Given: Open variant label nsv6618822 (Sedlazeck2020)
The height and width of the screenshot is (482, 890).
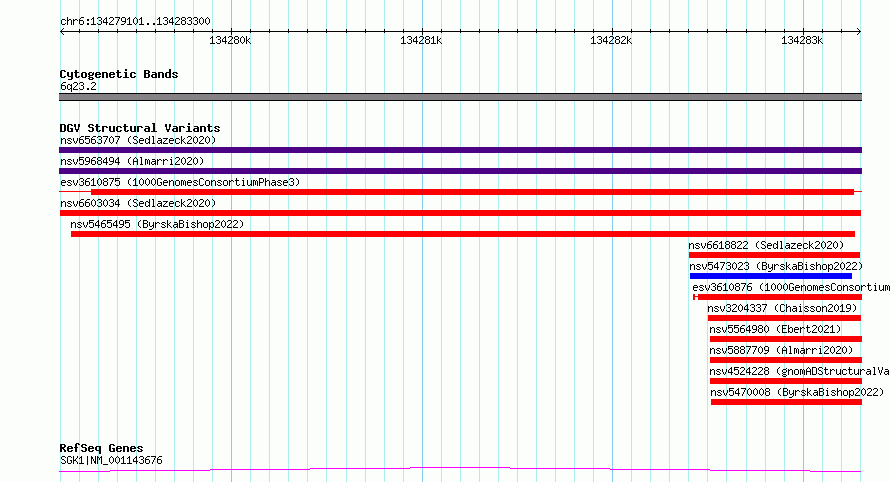Looking at the screenshot, I should tap(766, 245).
